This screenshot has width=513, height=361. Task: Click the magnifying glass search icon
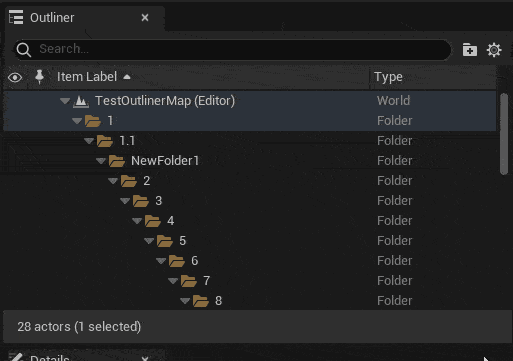pos(24,50)
